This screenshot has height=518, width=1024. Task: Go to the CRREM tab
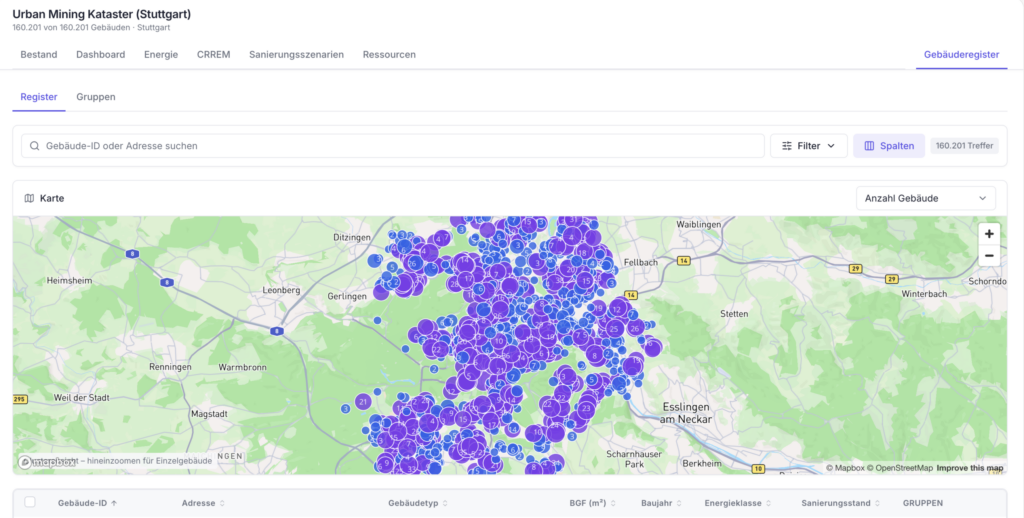pyautogui.click(x=214, y=54)
